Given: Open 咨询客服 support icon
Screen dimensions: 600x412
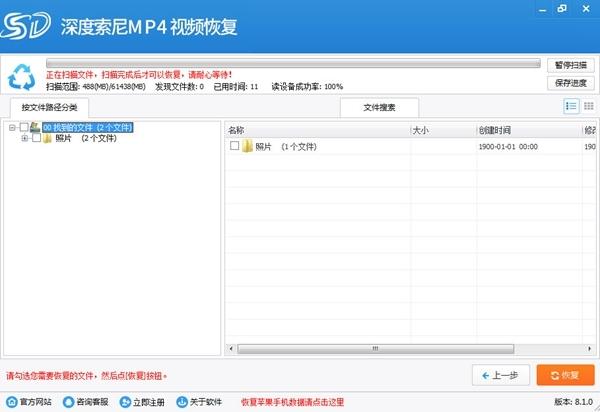Looking at the screenshot, I should [68, 402].
